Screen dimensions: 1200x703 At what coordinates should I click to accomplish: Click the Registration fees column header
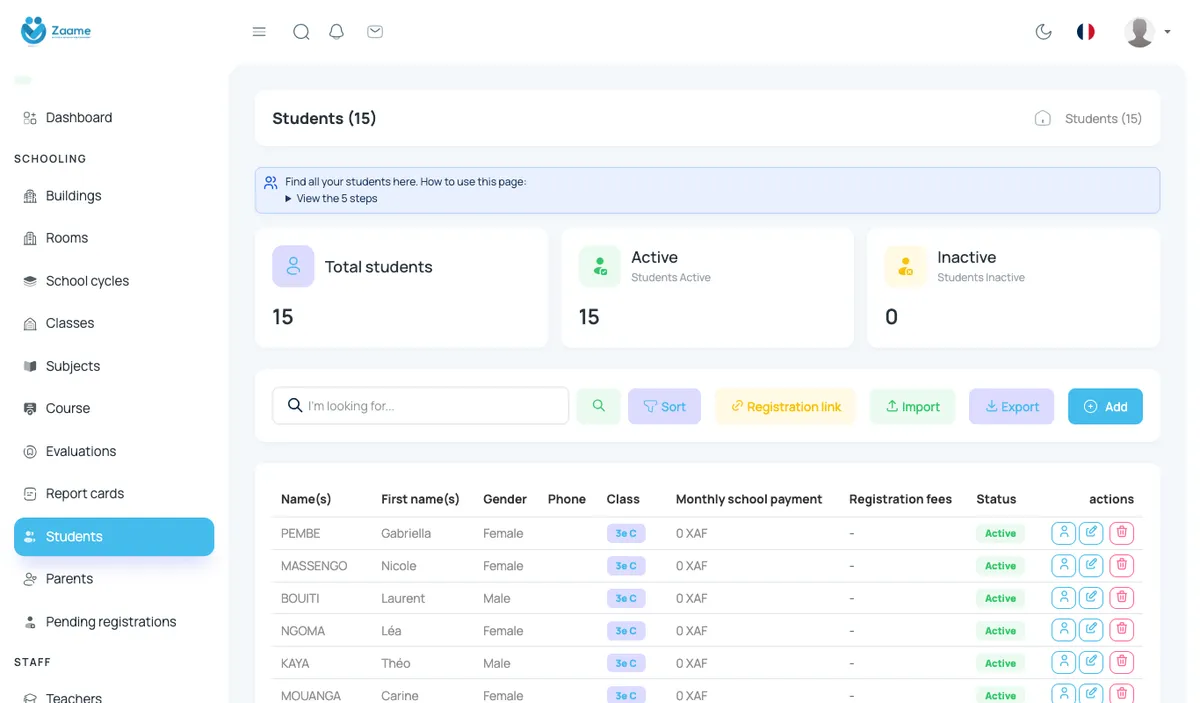pyautogui.click(x=900, y=499)
